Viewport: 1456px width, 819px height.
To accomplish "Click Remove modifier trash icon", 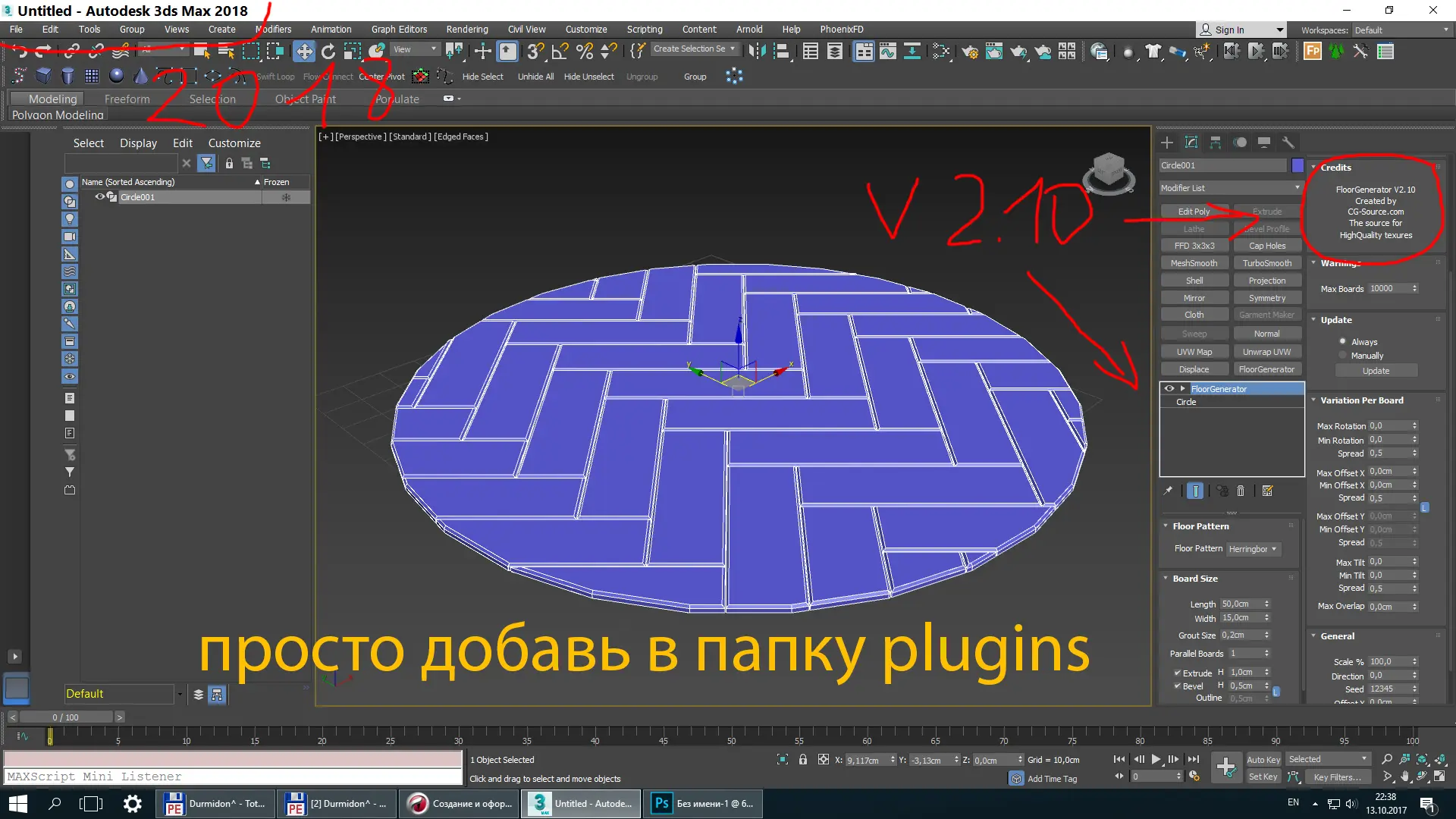I will click(x=1241, y=491).
